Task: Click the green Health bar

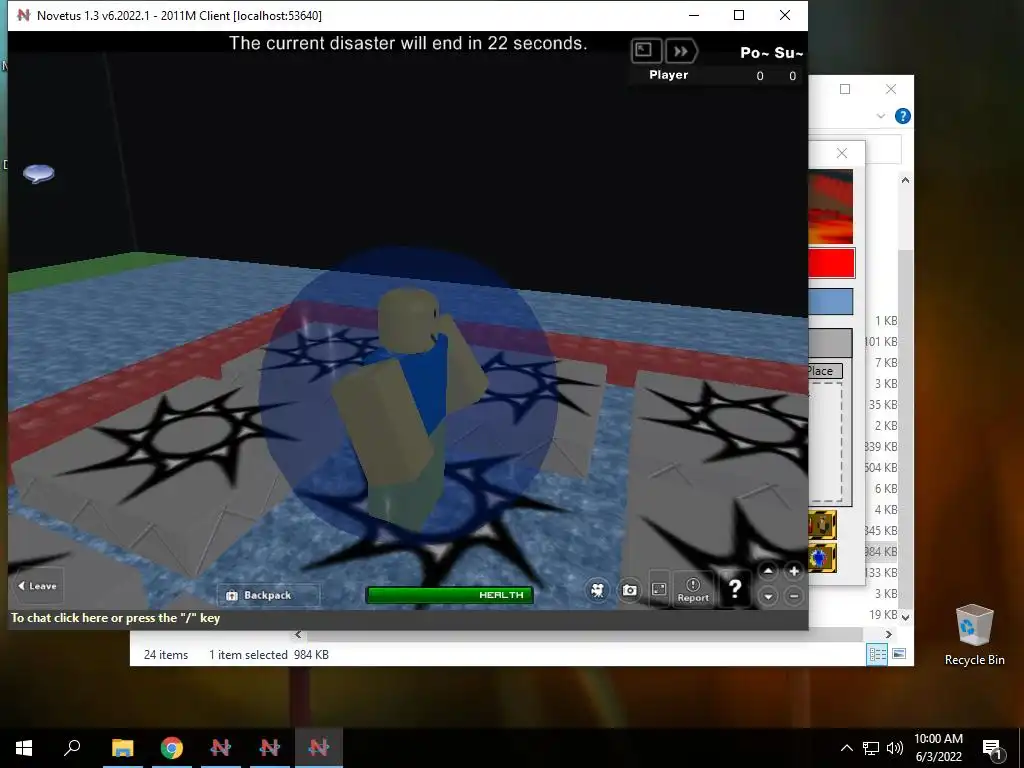Action: (x=450, y=595)
